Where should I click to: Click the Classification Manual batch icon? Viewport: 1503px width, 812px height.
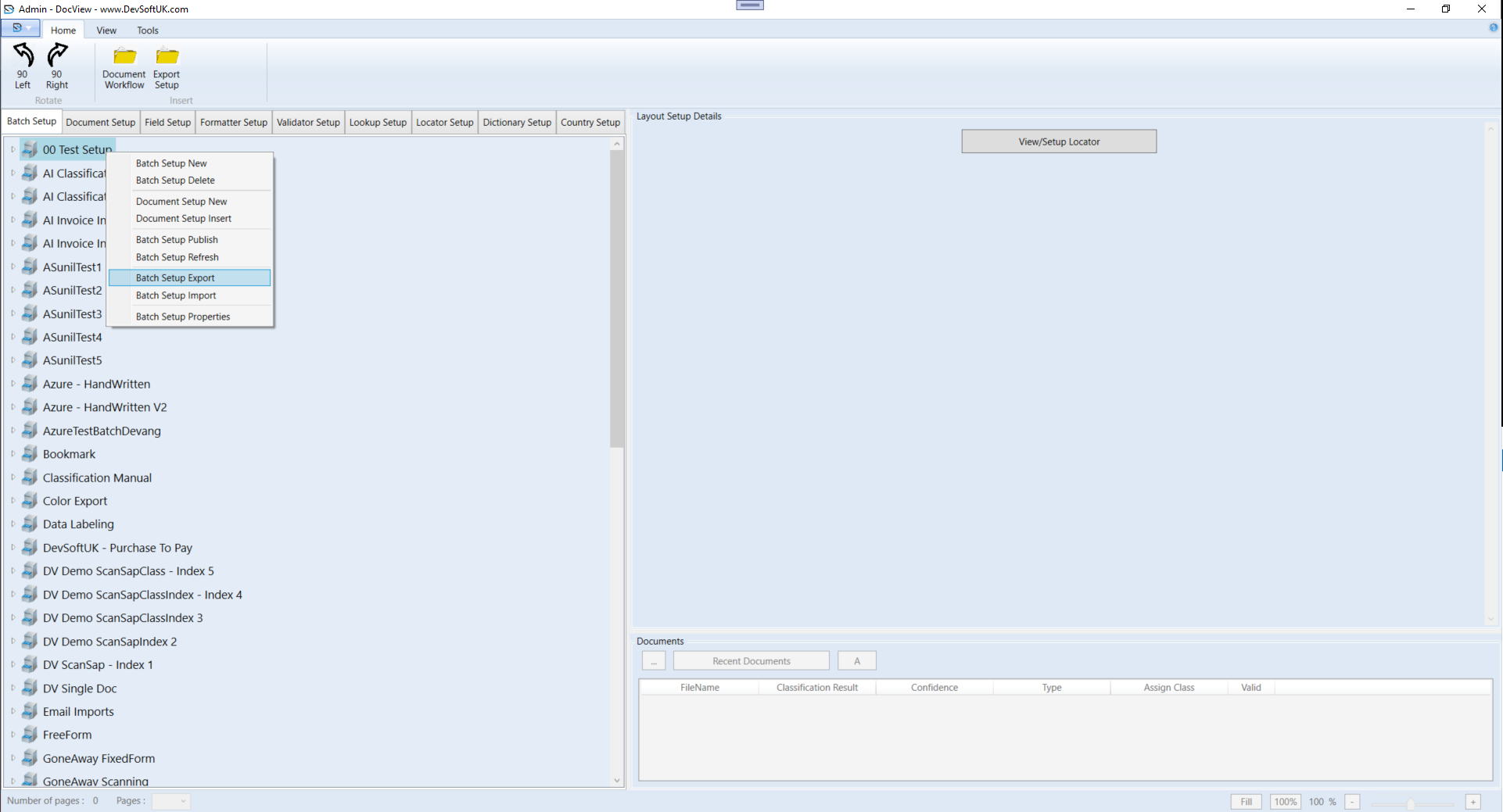point(30,478)
